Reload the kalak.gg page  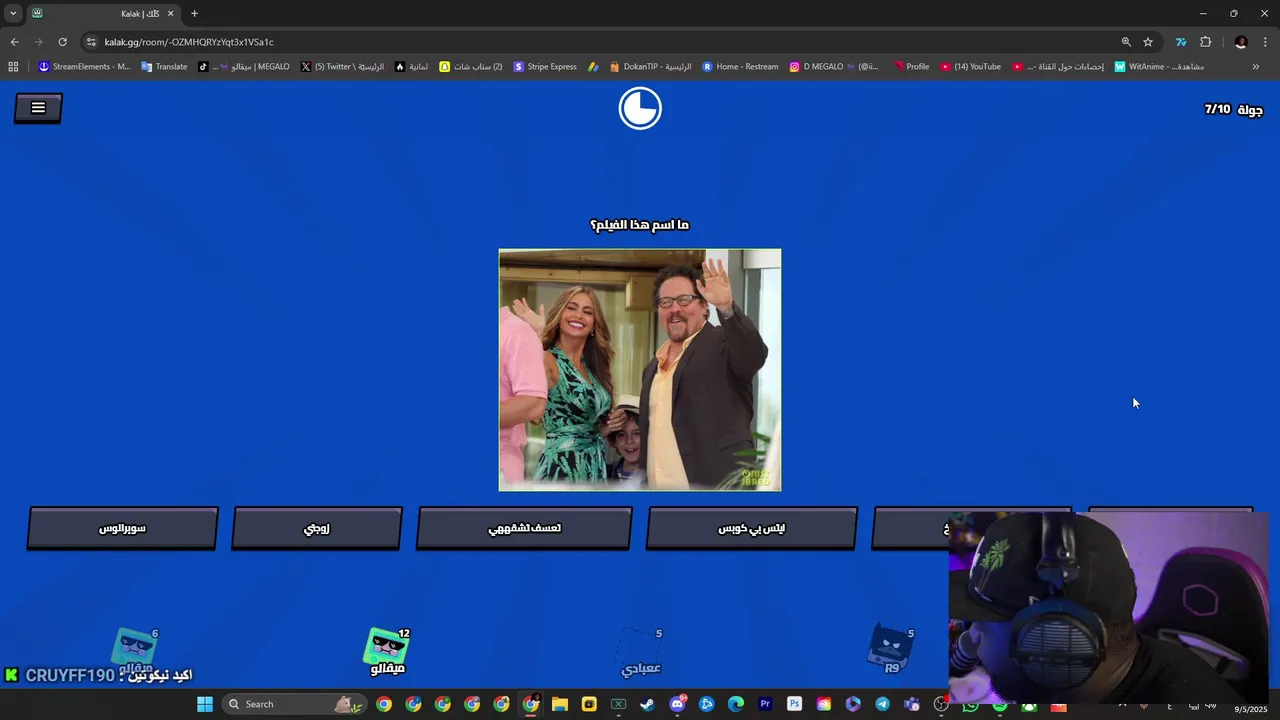click(62, 42)
